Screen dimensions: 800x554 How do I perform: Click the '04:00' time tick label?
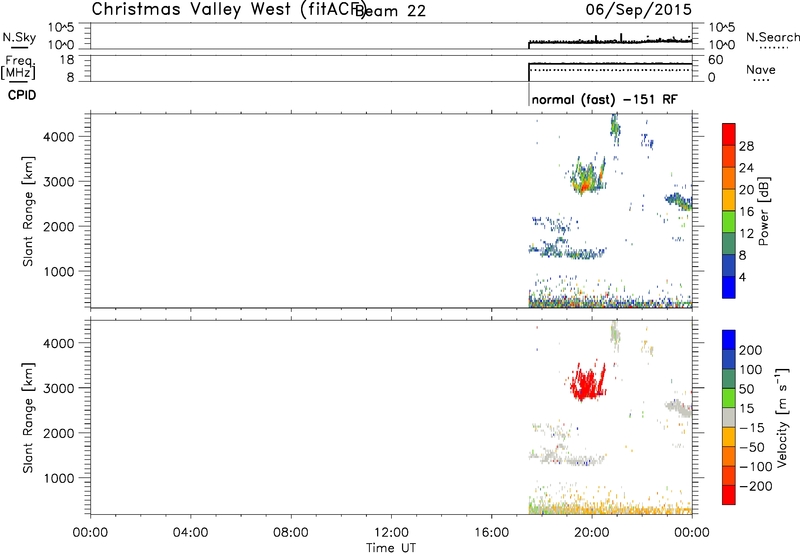coord(191,533)
